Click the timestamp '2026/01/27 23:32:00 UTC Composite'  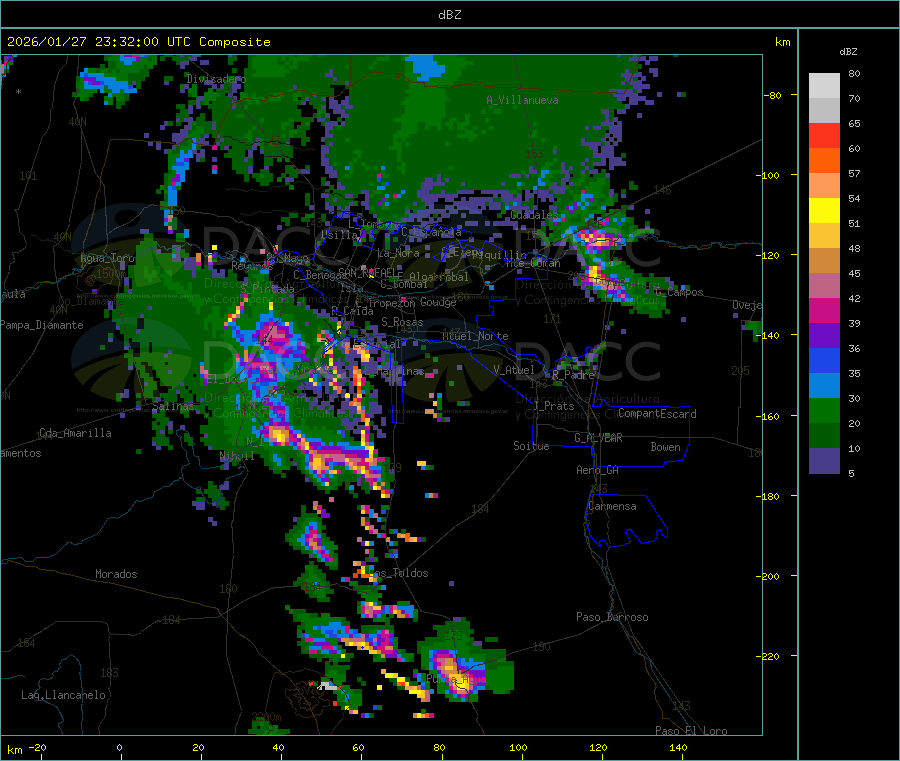[138, 42]
